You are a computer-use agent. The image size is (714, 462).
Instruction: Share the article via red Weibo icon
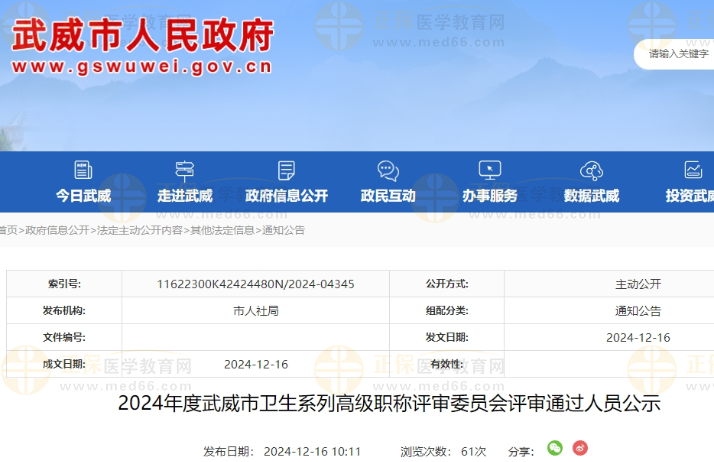coord(580,448)
